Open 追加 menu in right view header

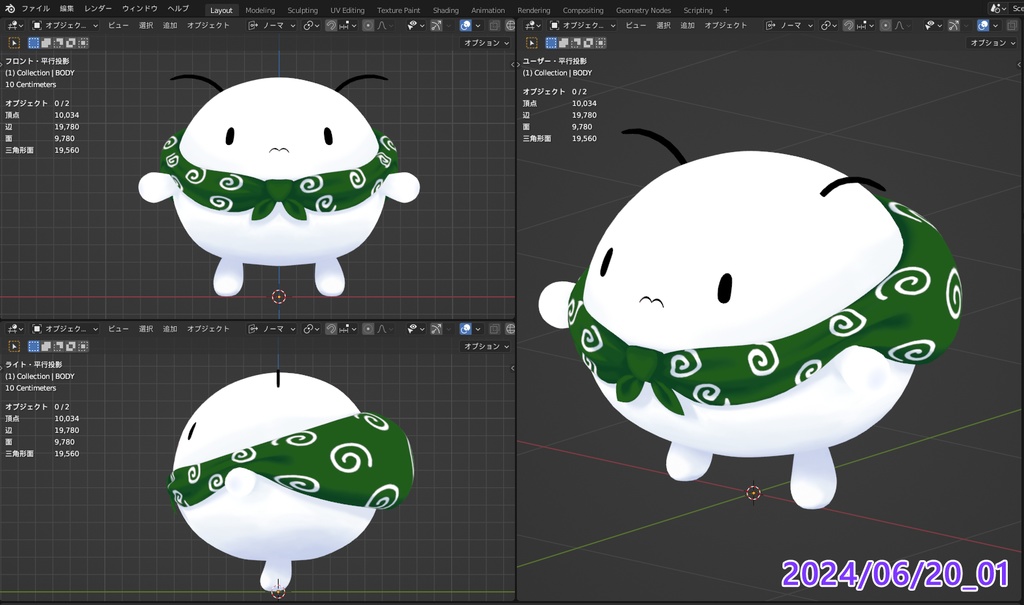point(170,329)
